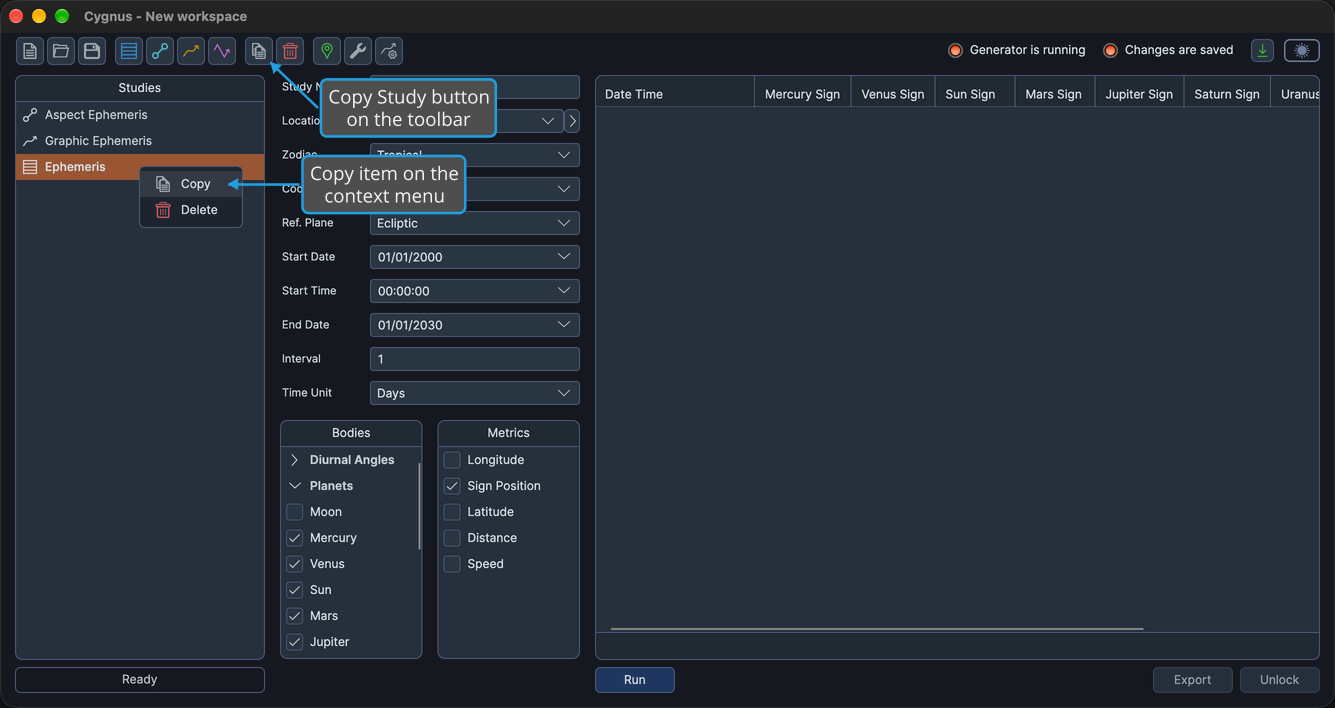
Task: Select the Graphic Ephemeris study
Action: tap(140, 141)
